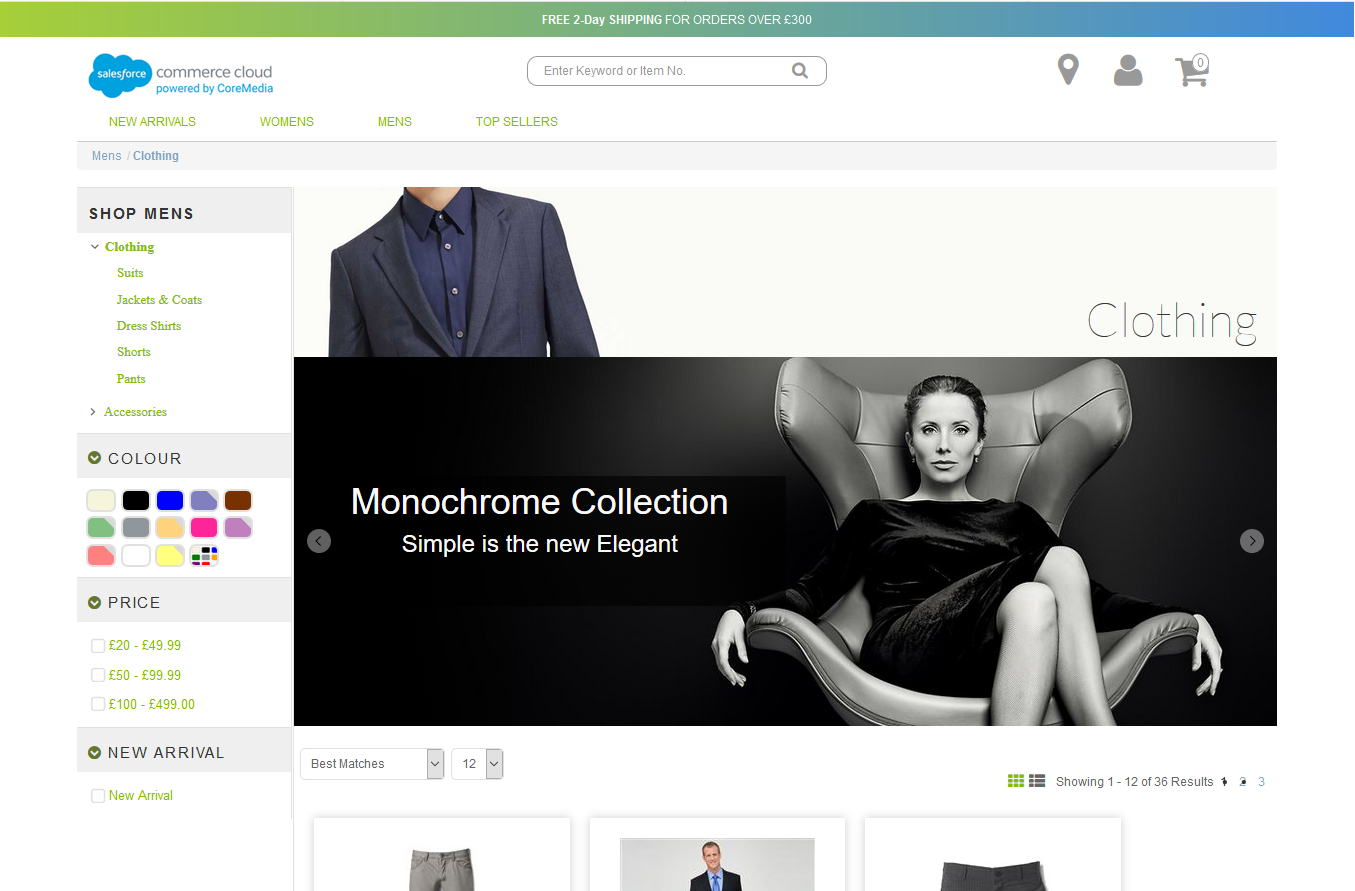Go to Suits under Clothing
Image resolution: width=1355 pixels, height=891 pixels.
click(130, 272)
